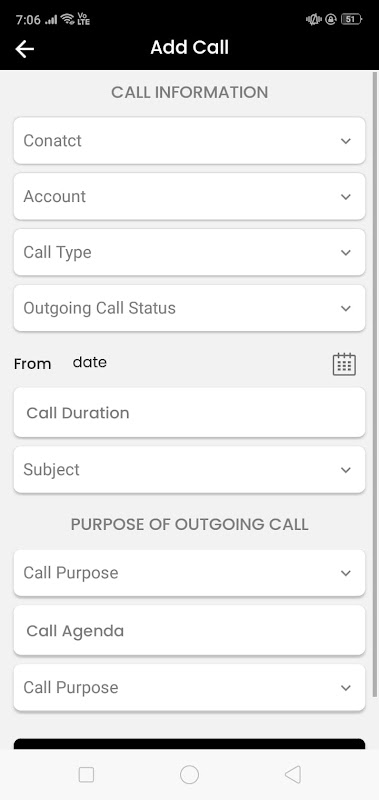Open the calendar date picker icon

coord(344,364)
